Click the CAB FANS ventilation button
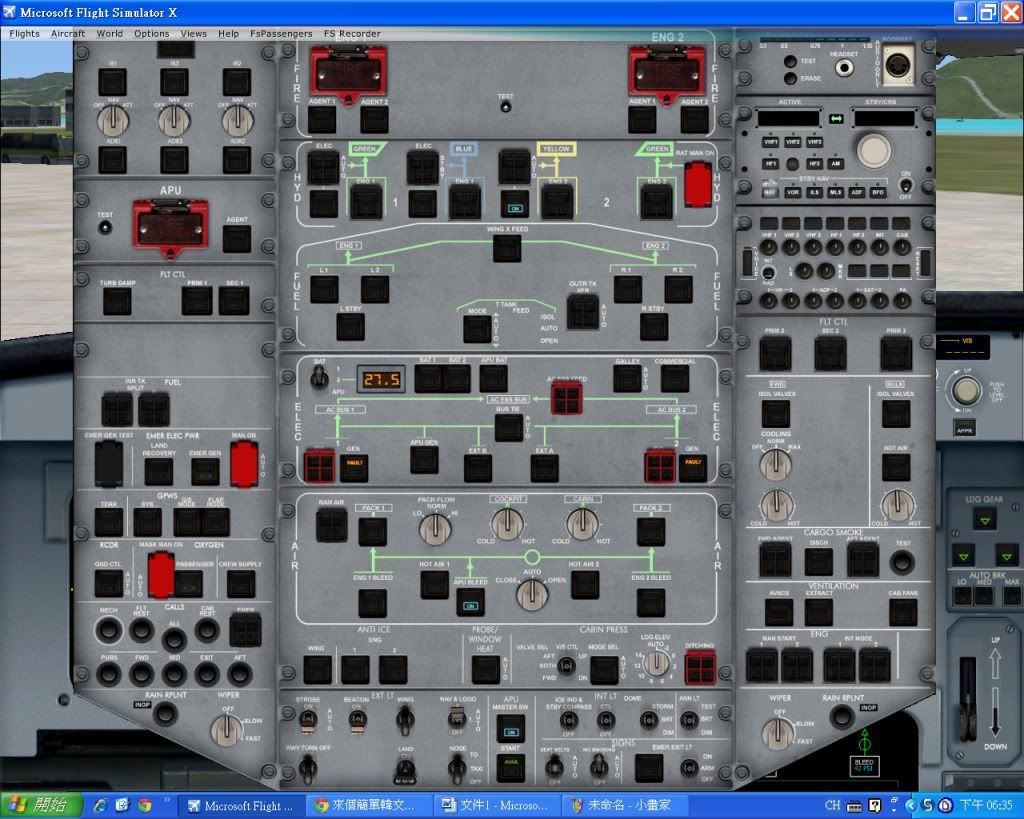 [x=903, y=613]
